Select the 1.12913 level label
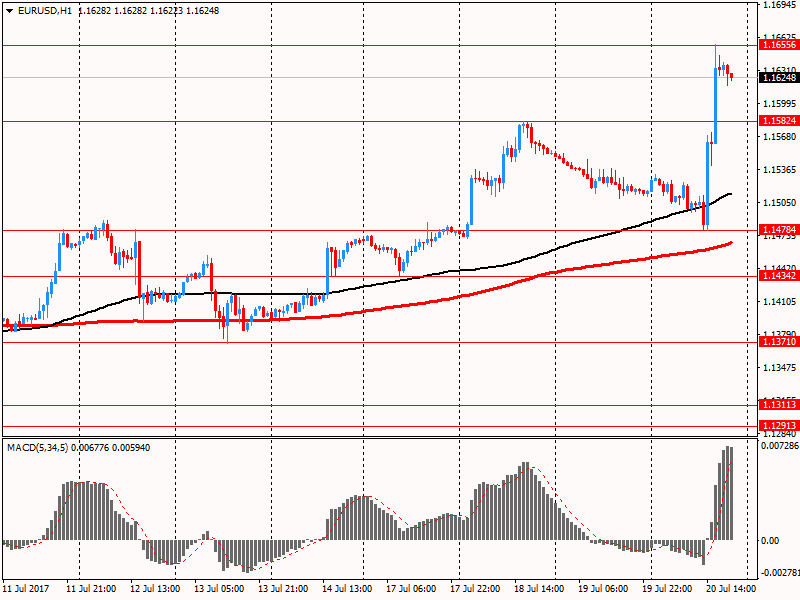Image resolution: width=800 pixels, height=600 pixels. (779, 426)
